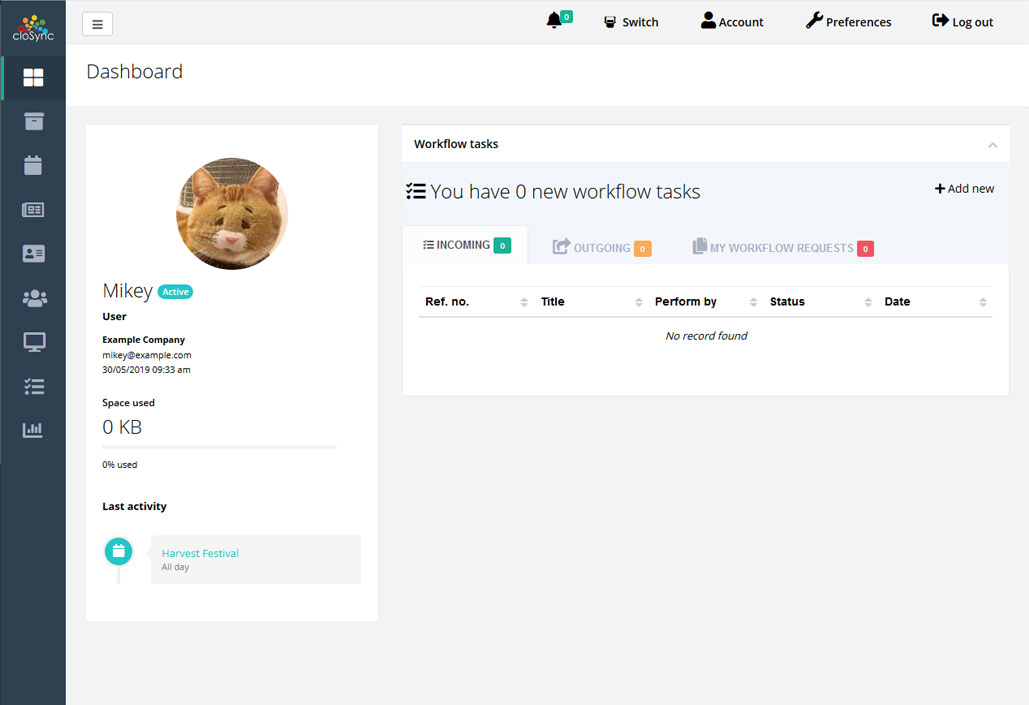Image resolution: width=1029 pixels, height=705 pixels.
Task: Click Add new workflow task
Action: (964, 189)
